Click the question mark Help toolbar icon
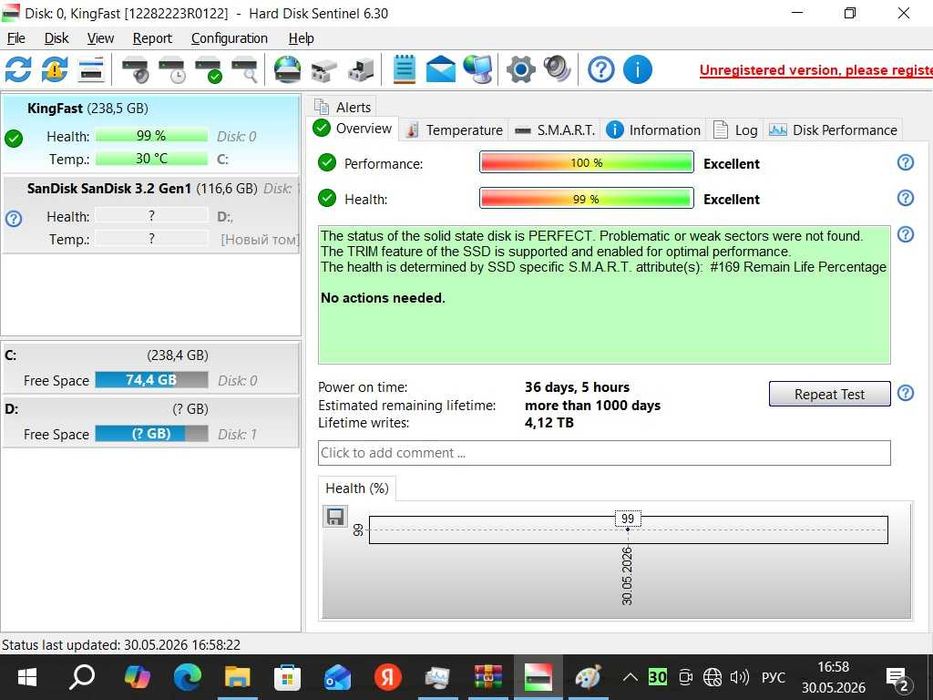This screenshot has width=933, height=700. tap(601, 70)
